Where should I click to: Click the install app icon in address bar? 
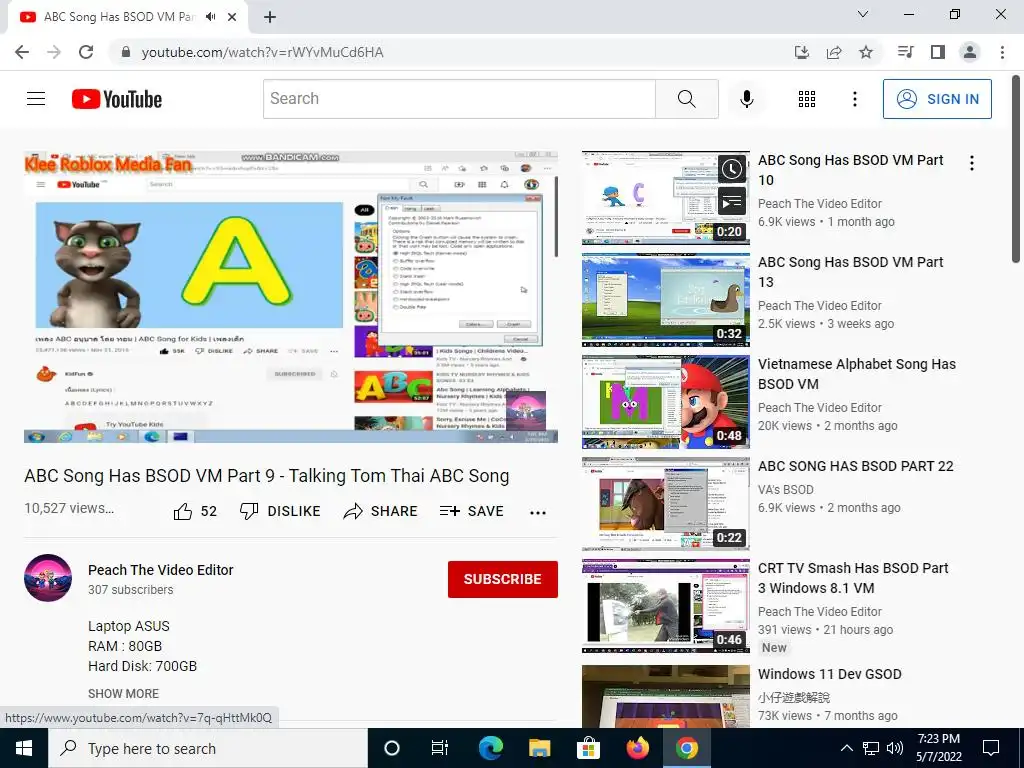[802, 52]
